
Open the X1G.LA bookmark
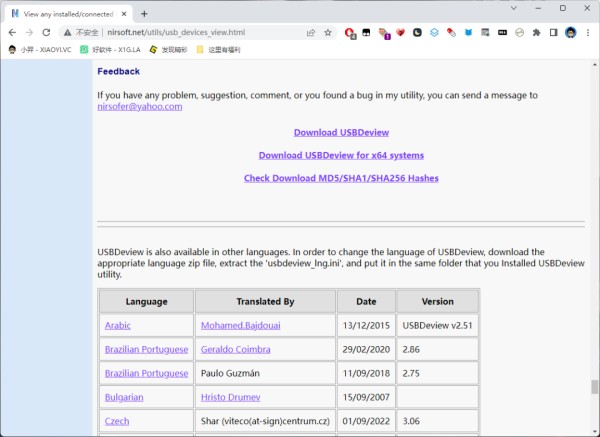110,49
